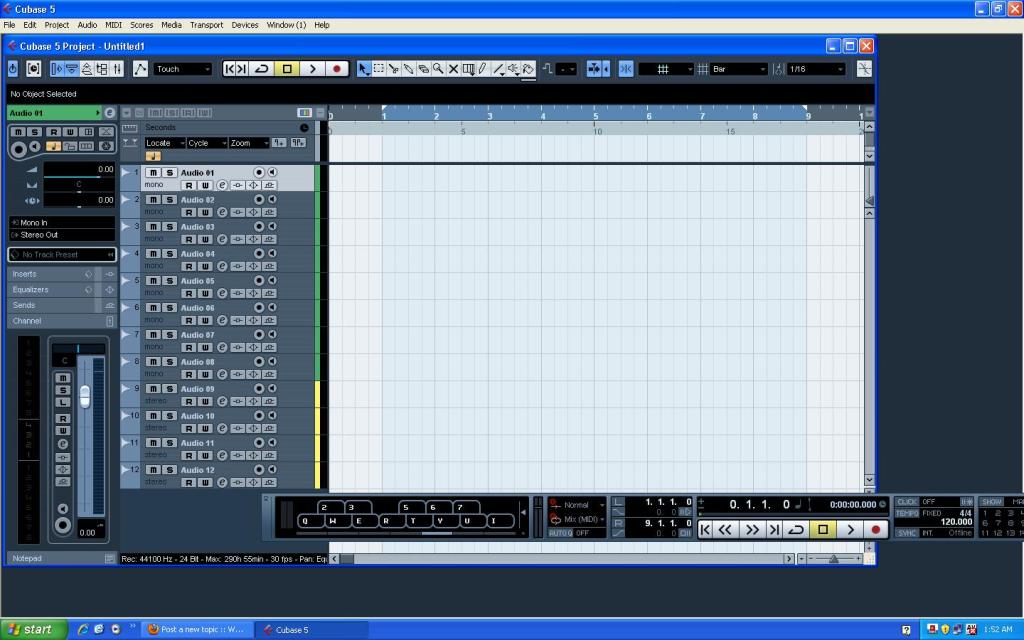Click the Inspector channel volume fader
The image size is (1024, 640).
point(85,396)
